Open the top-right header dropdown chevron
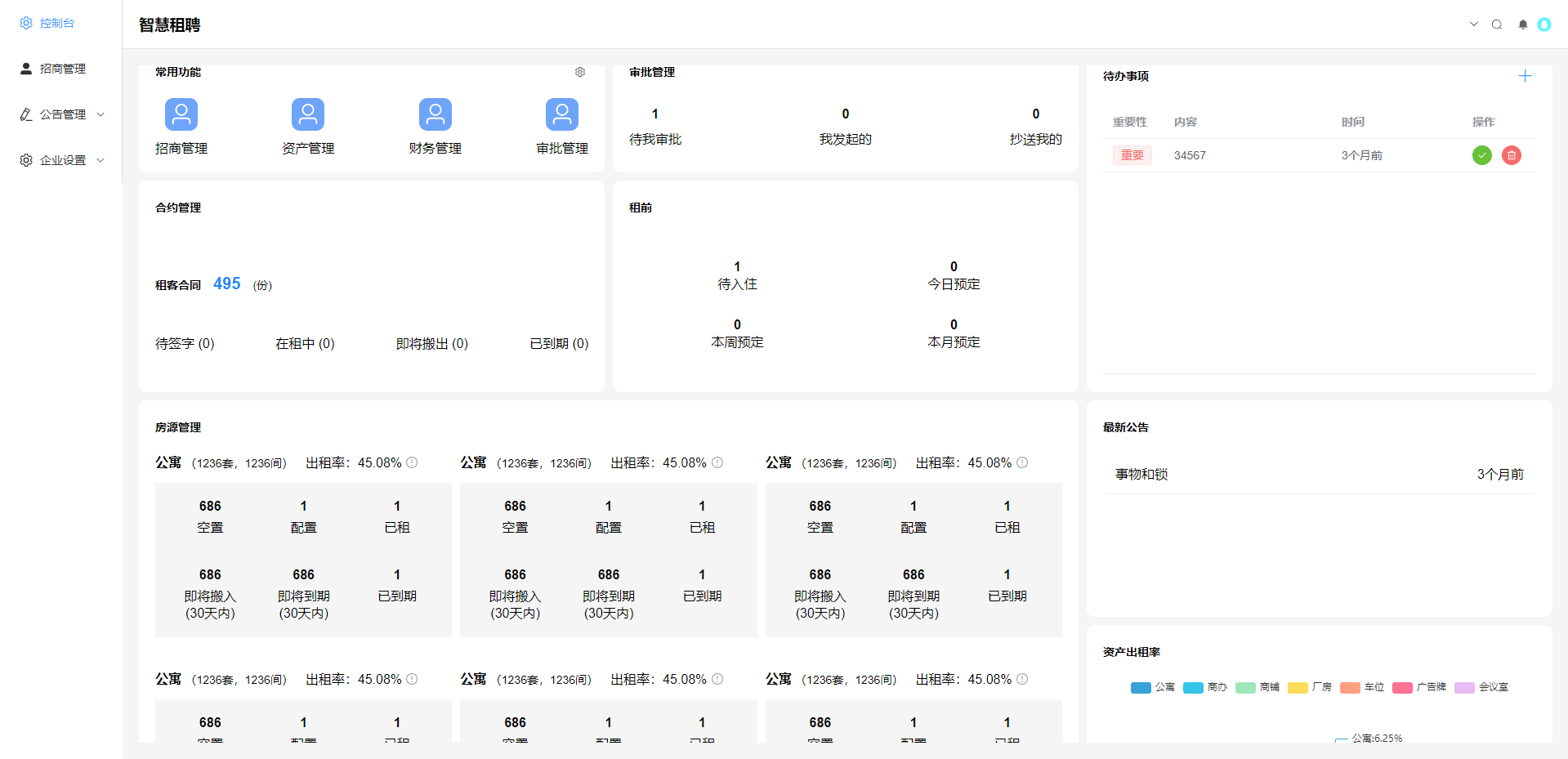1568x759 pixels. click(x=1473, y=24)
